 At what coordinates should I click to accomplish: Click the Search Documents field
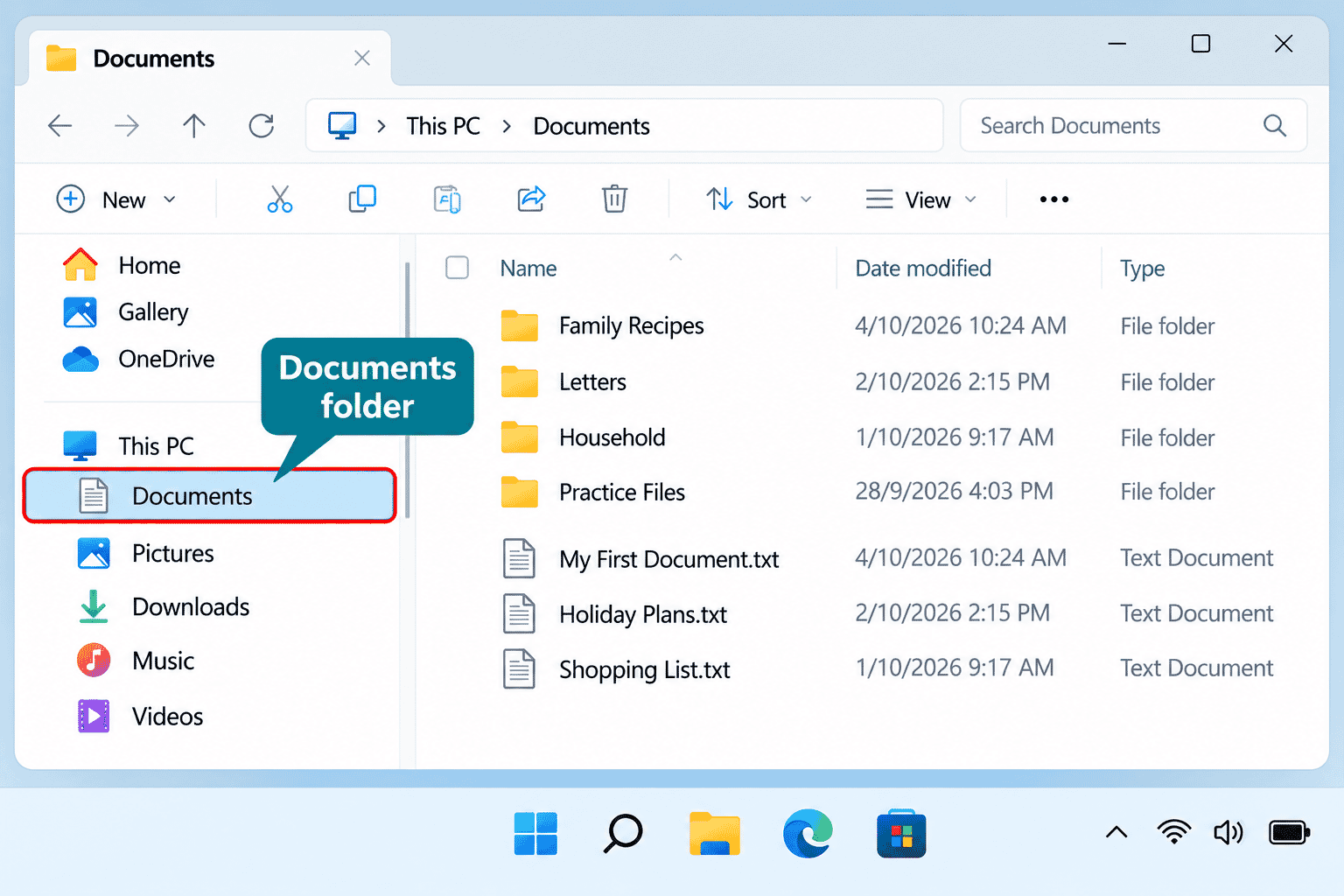click(1133, 126)
